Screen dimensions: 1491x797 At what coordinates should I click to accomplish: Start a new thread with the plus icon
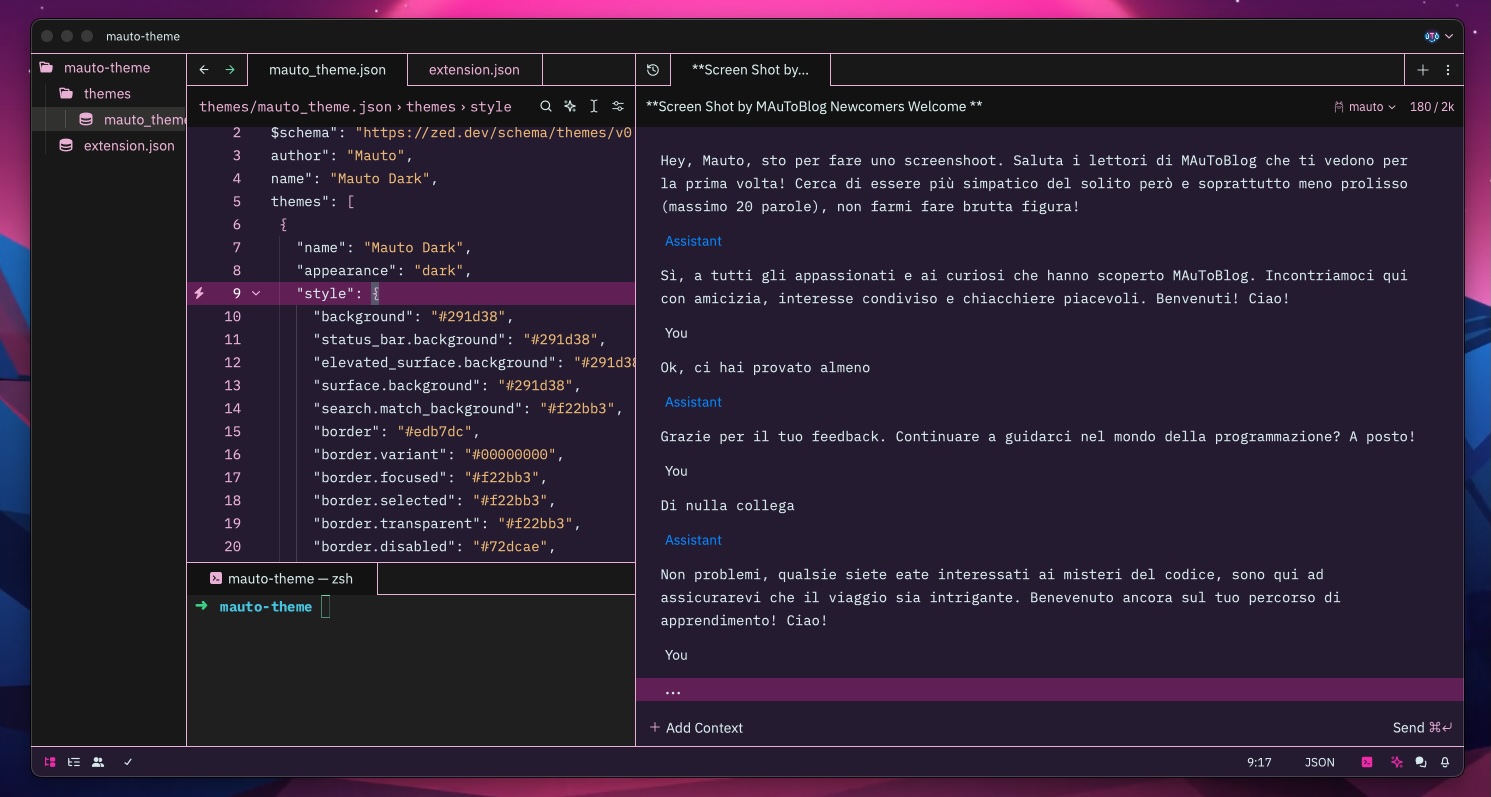point(1423,70)
